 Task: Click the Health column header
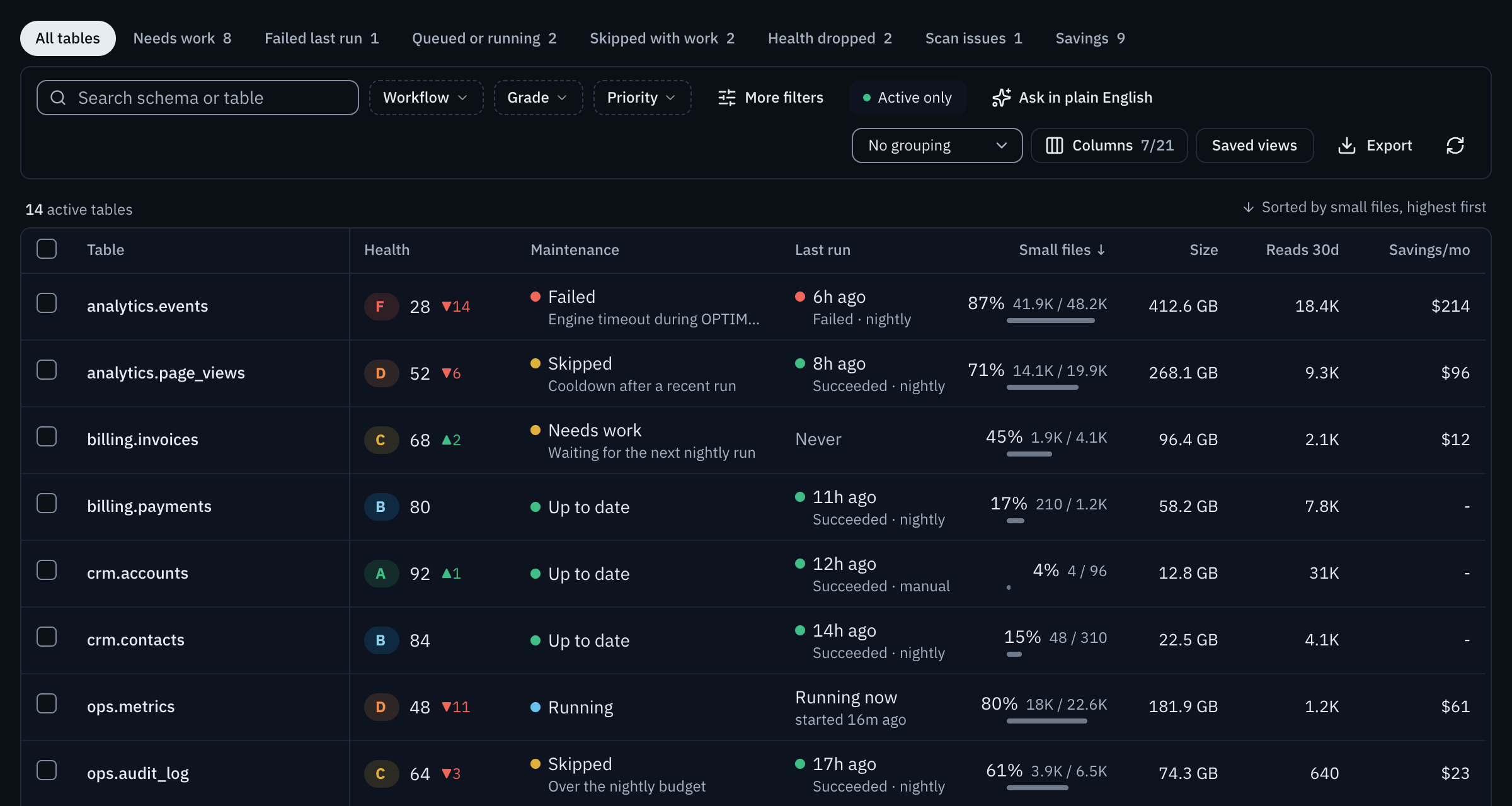[x=387, y=250]
